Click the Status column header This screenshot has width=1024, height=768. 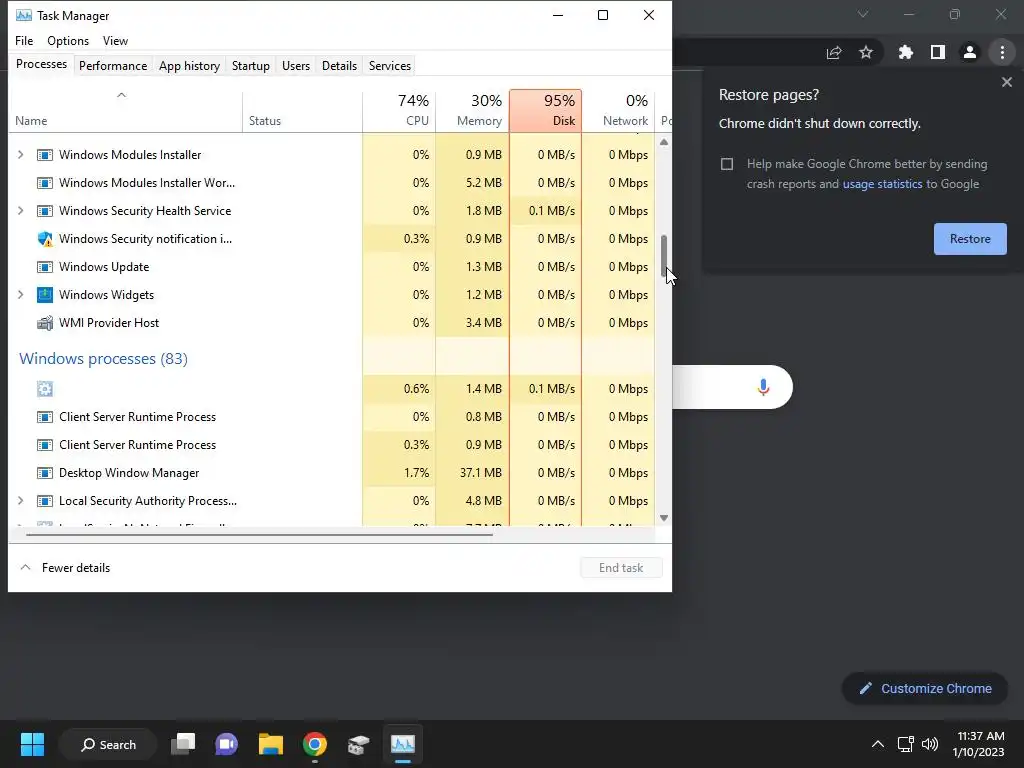tap(302, 110)
